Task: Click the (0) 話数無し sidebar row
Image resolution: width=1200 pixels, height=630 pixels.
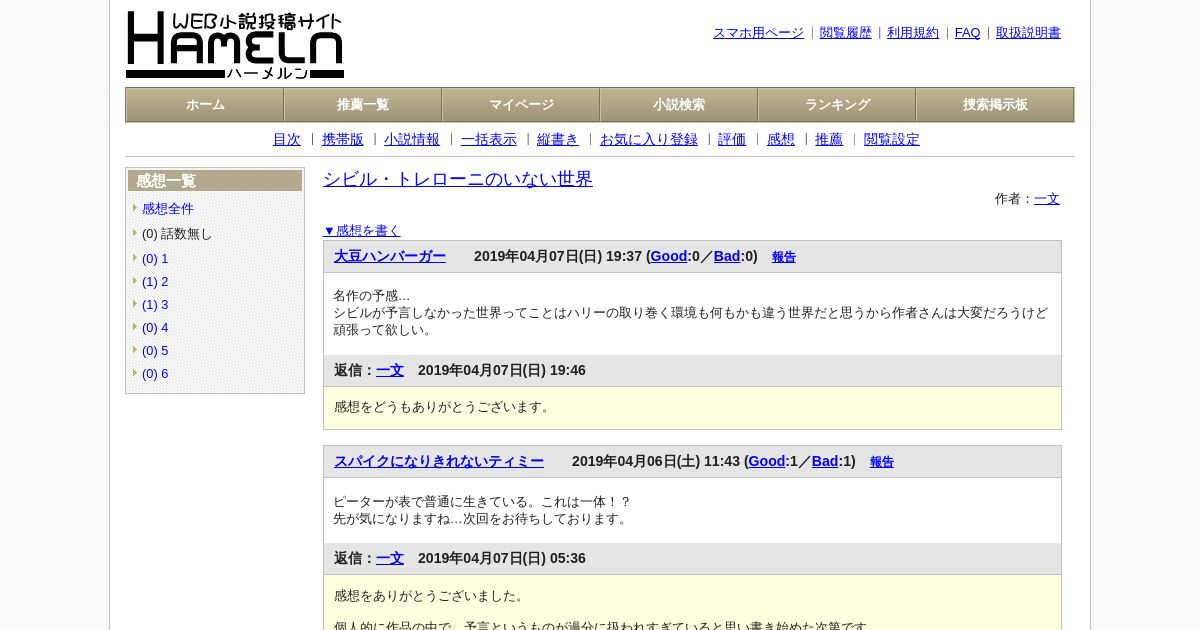Action: [177, 234]
